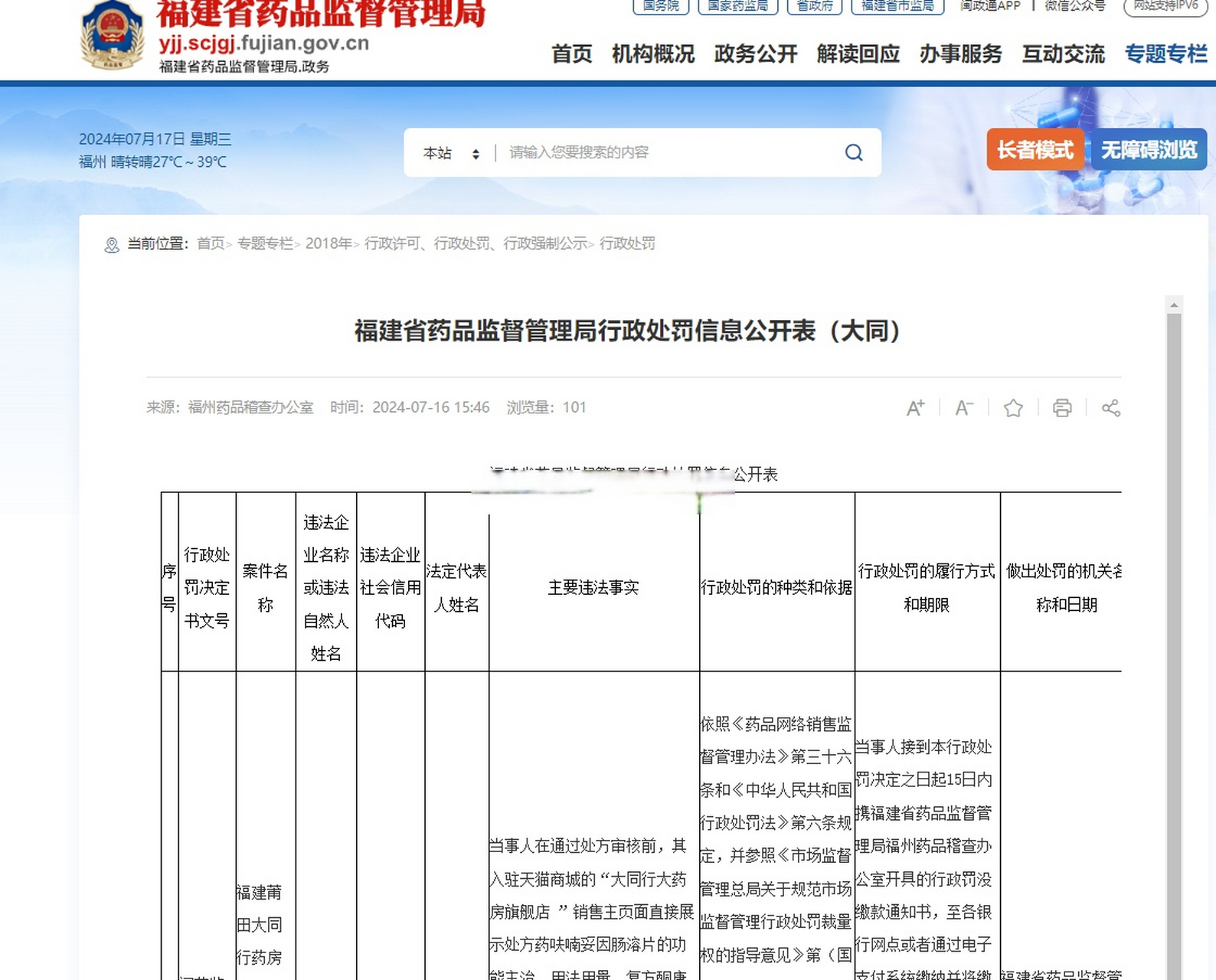Open 互动交流 navigation menu

pos(1064,54)
